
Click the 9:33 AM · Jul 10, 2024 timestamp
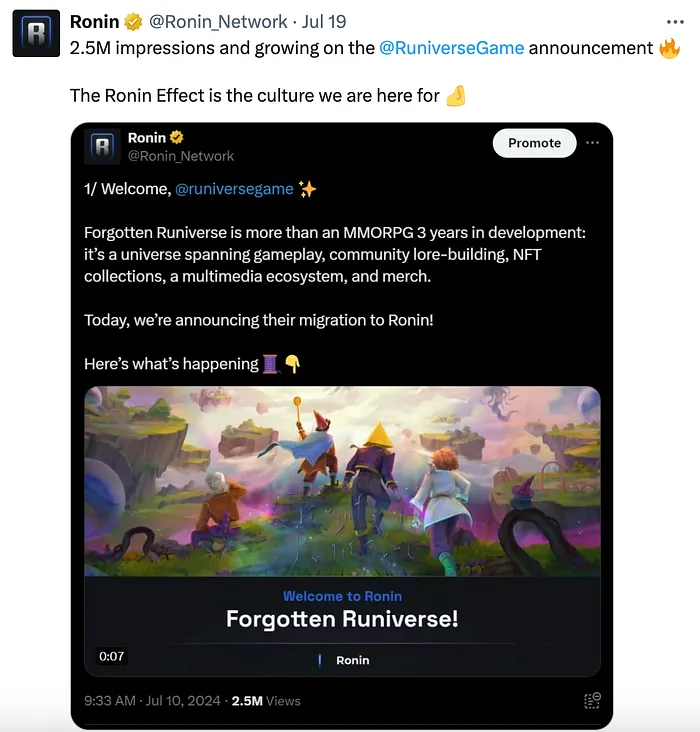click(x=152, y=701)
